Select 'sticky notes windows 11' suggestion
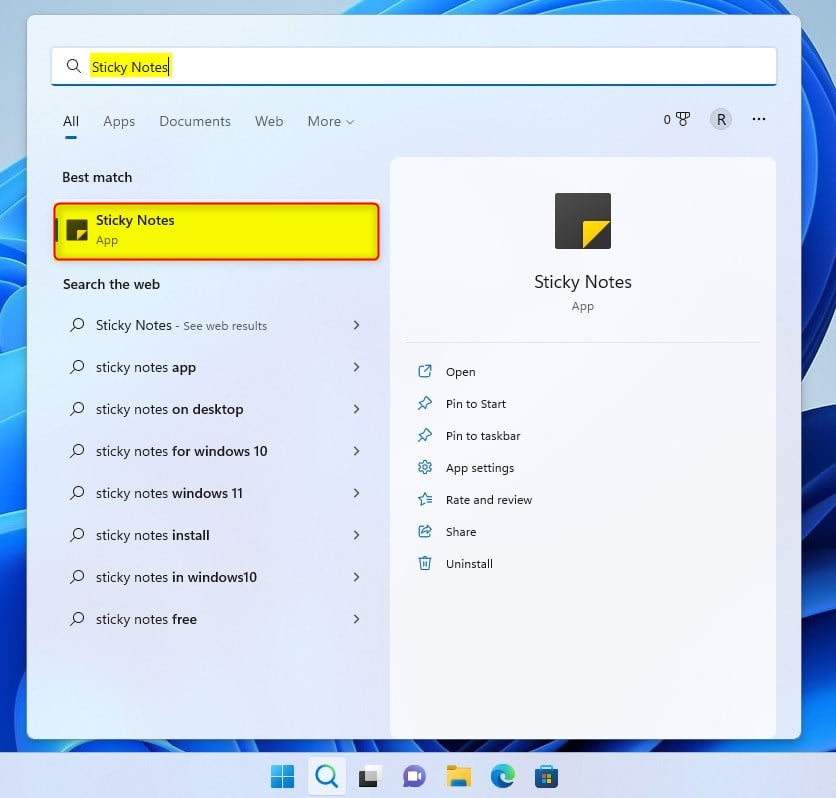This screenshot has width=836, height=798. tap(215, 493)
